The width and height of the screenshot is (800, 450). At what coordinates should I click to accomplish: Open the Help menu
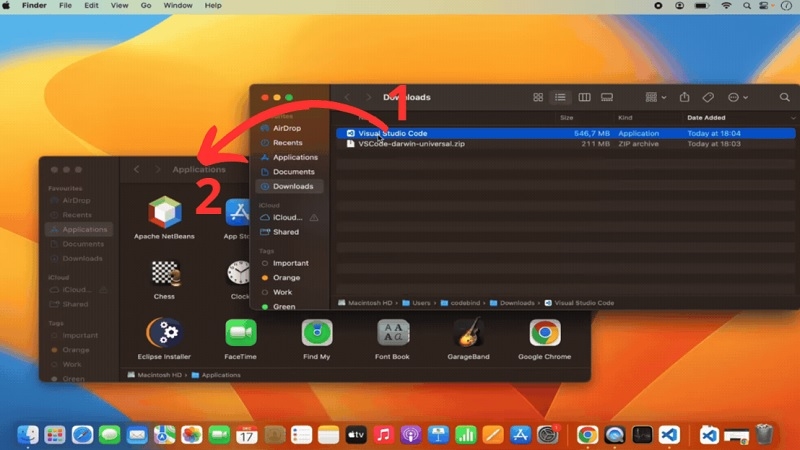[x=213, y=6]
